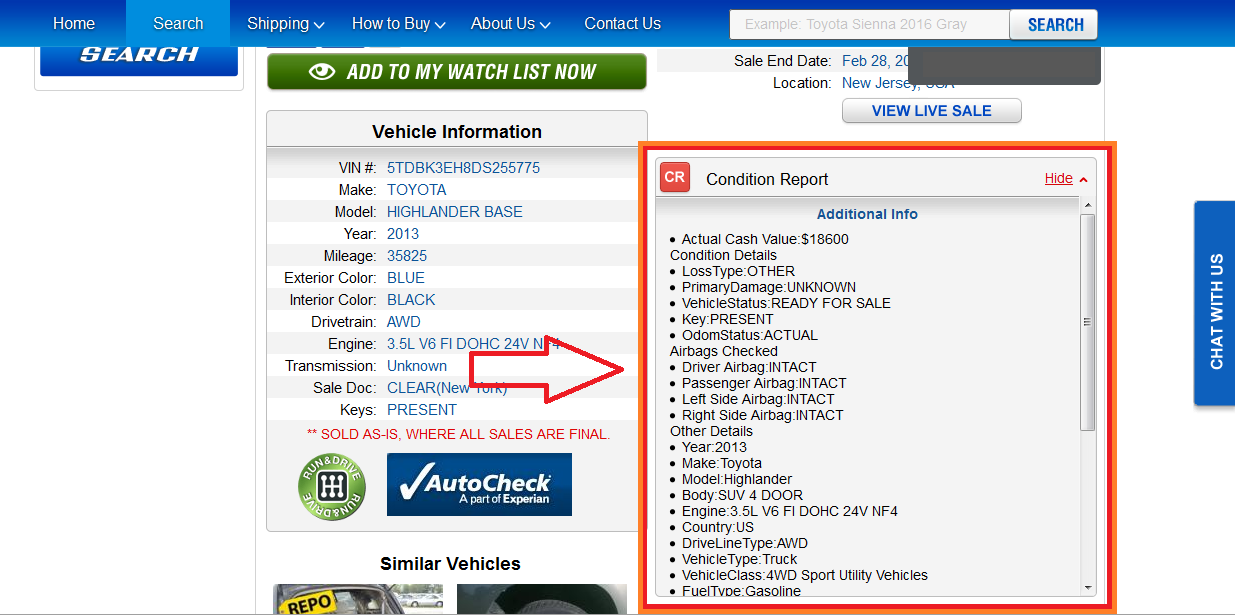Image resolution: width=1235 pixels, height=615 pixels.
Task: Click the 'LossType:OTHER' line
Action: [x=738, y=271]
